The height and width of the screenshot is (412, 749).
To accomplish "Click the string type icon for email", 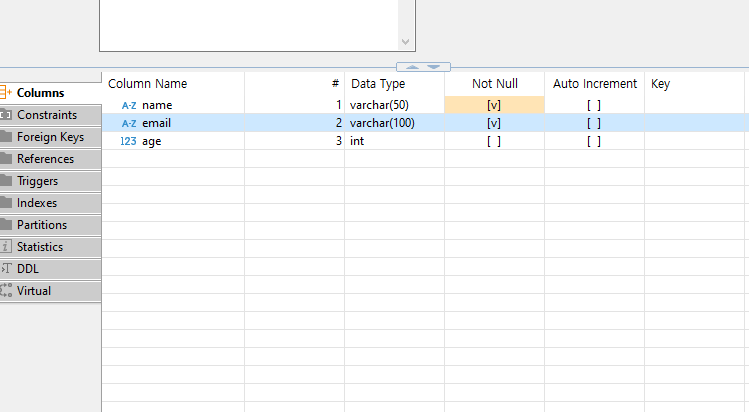I will 129,124.
